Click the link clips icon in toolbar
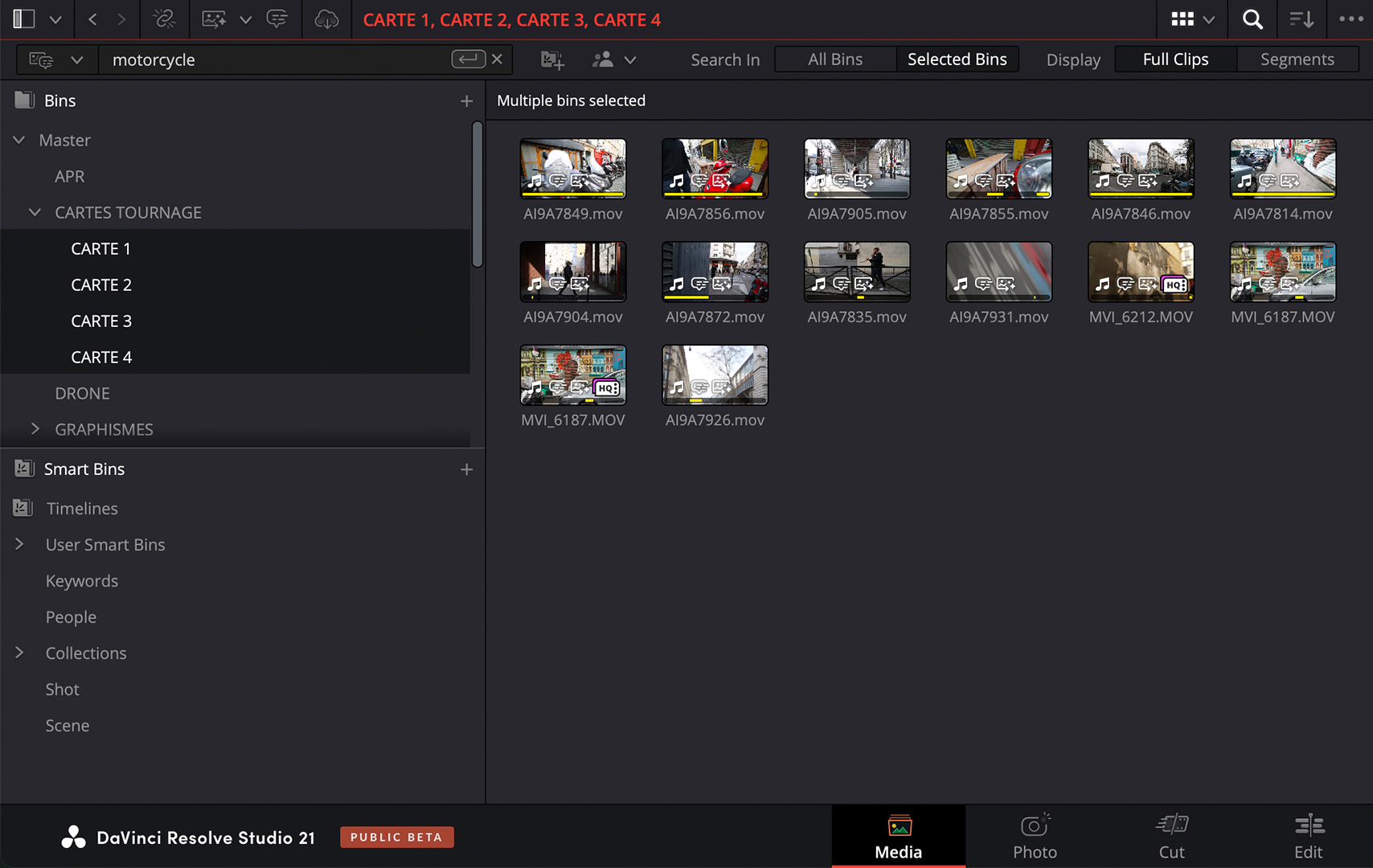 (x=164, y=19)
